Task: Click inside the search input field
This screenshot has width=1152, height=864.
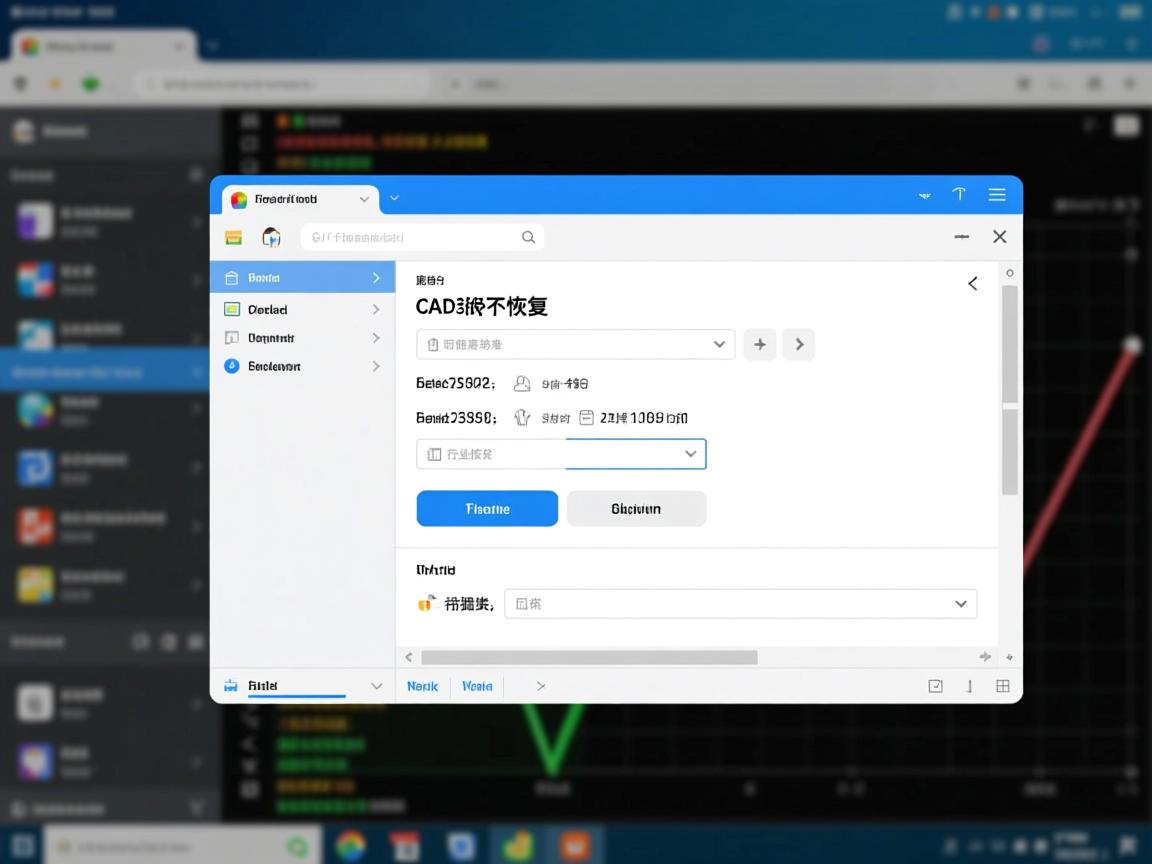Action: pos(410,238)
